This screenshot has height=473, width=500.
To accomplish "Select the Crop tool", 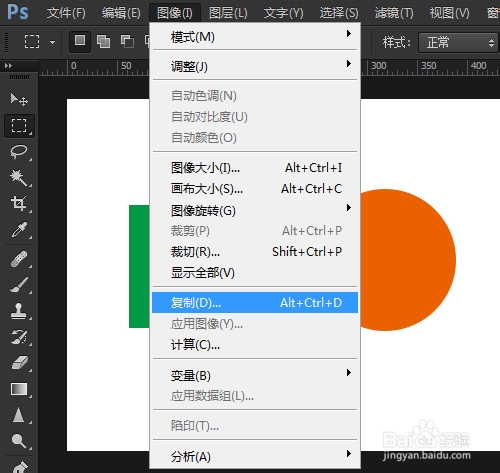I will click(x=19, y=203).
